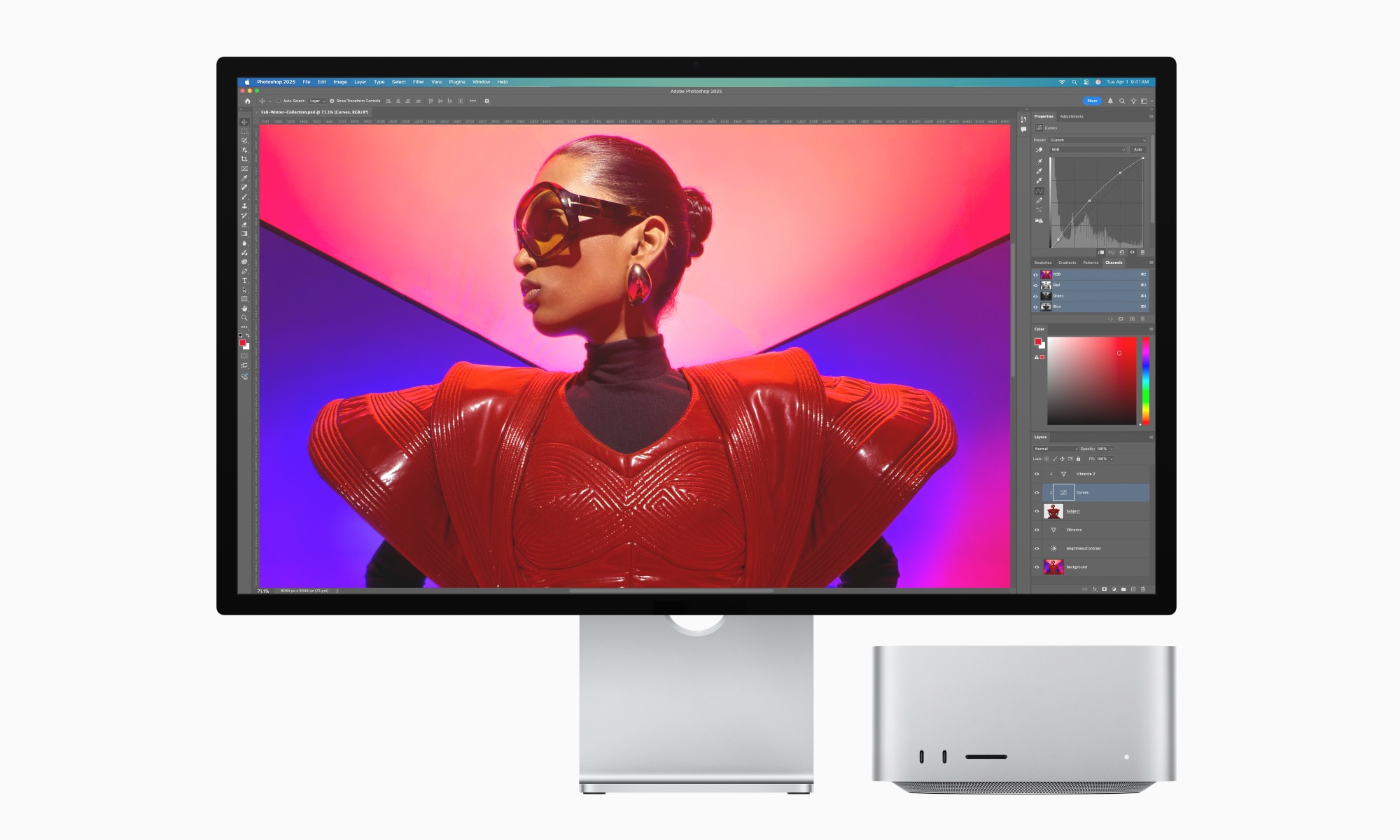Open the Filter menu in the menu bar

419,82
